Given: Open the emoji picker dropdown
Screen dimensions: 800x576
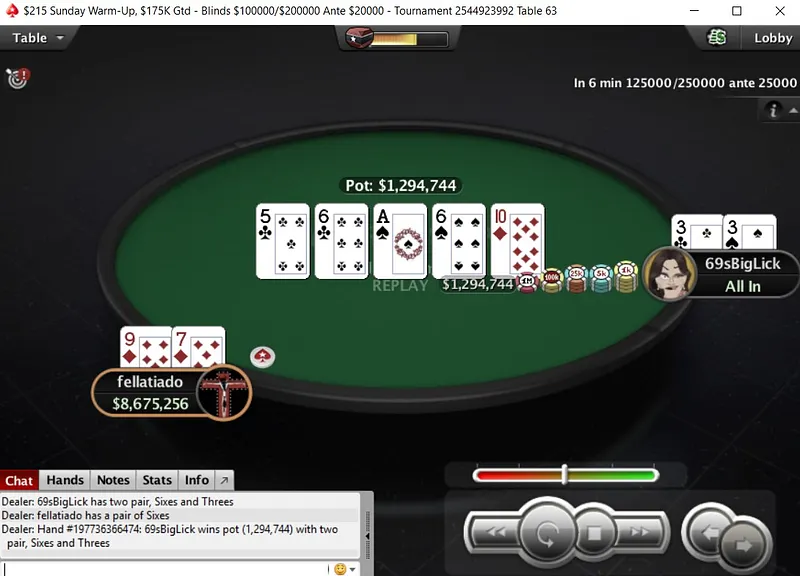Looking at the screenshot, I should [345, 569].
